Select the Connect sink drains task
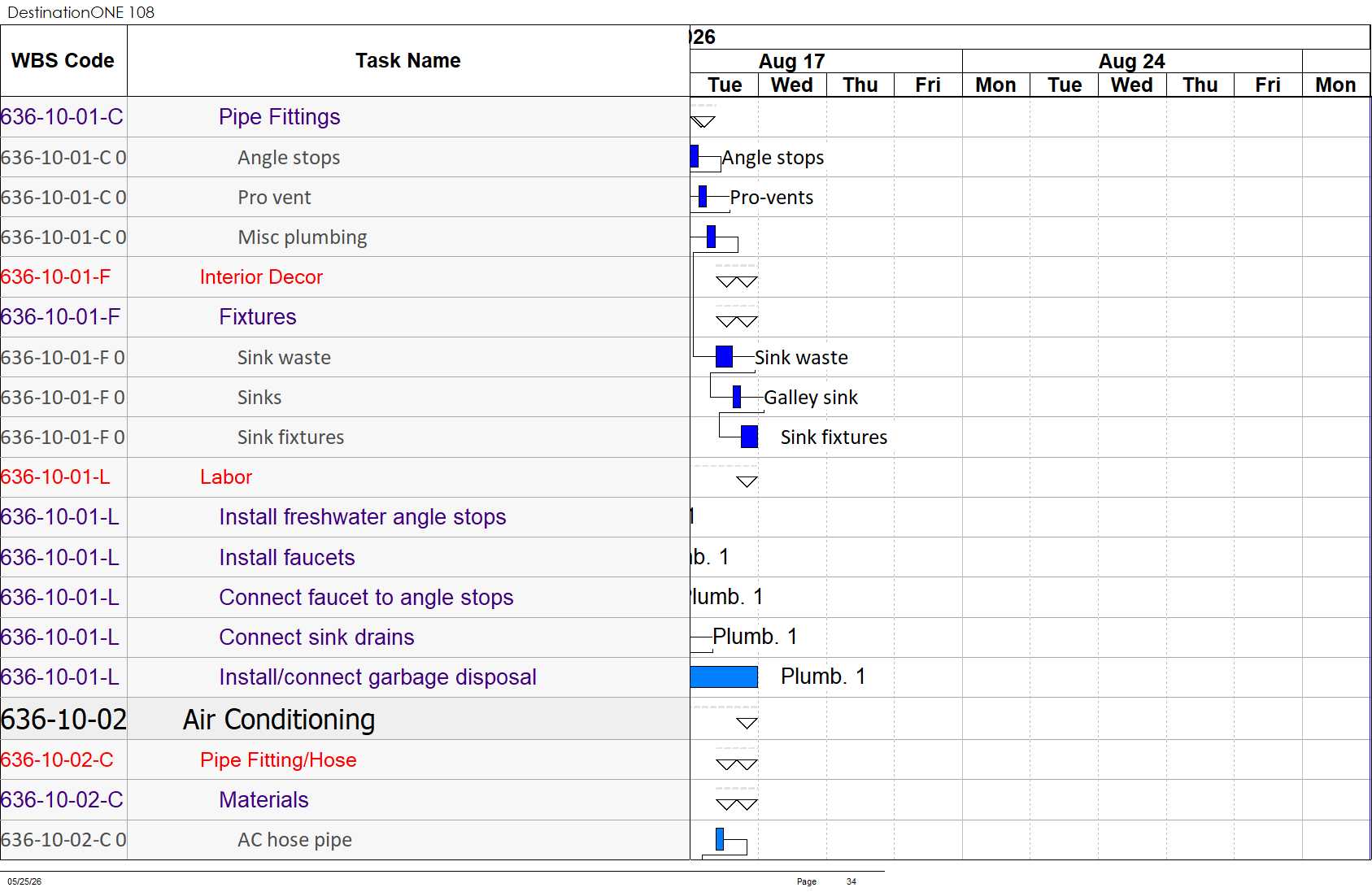Screen dimensions: 1372x892 [x=316, y=637]
